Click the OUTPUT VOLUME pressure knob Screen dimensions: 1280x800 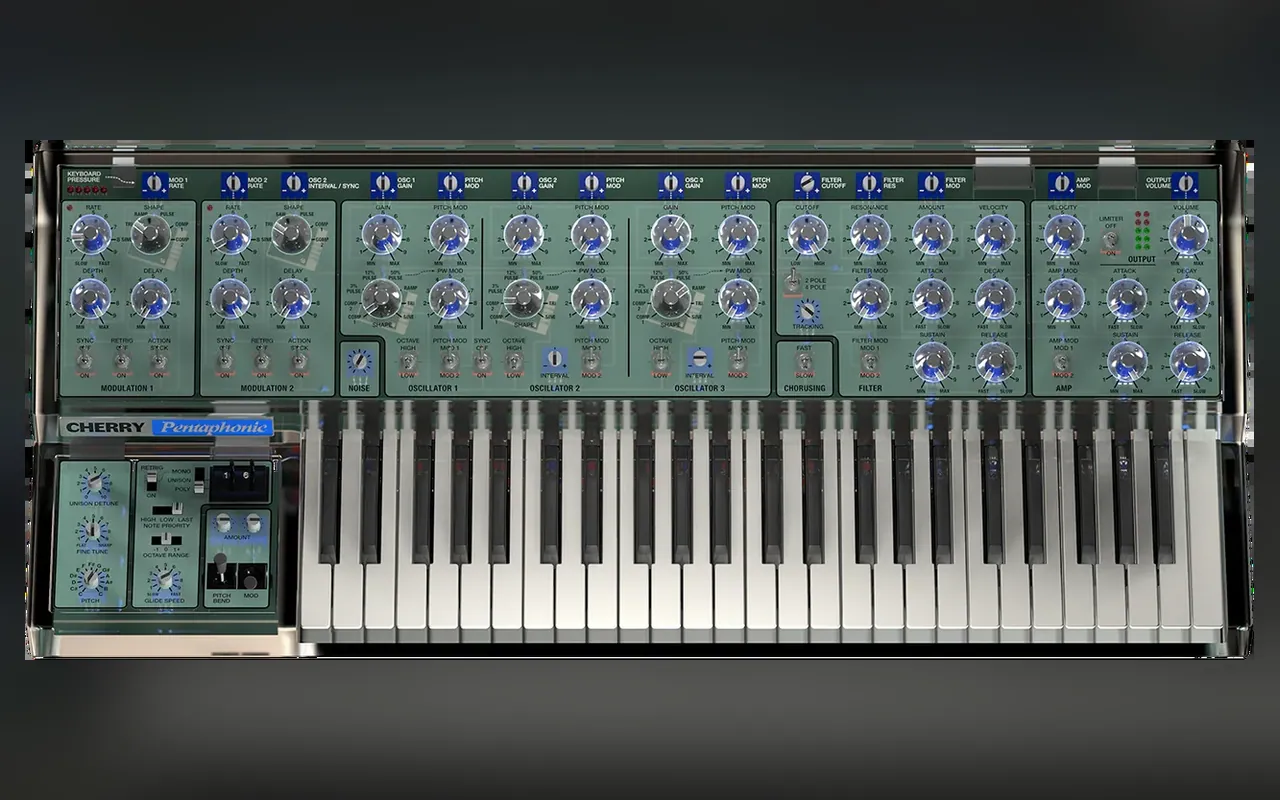point(1185,183)
